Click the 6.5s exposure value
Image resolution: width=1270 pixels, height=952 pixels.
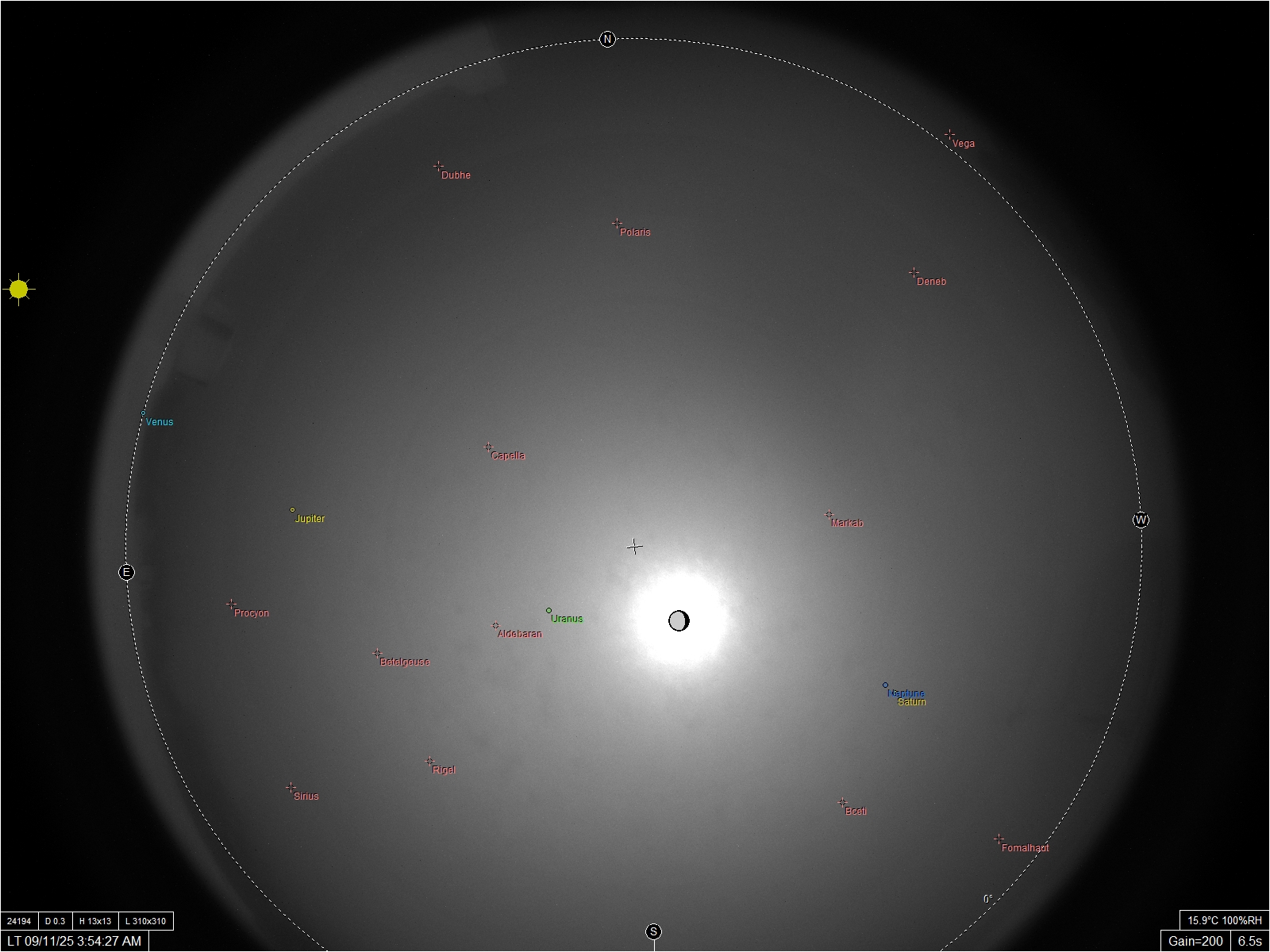point(1250,941)
